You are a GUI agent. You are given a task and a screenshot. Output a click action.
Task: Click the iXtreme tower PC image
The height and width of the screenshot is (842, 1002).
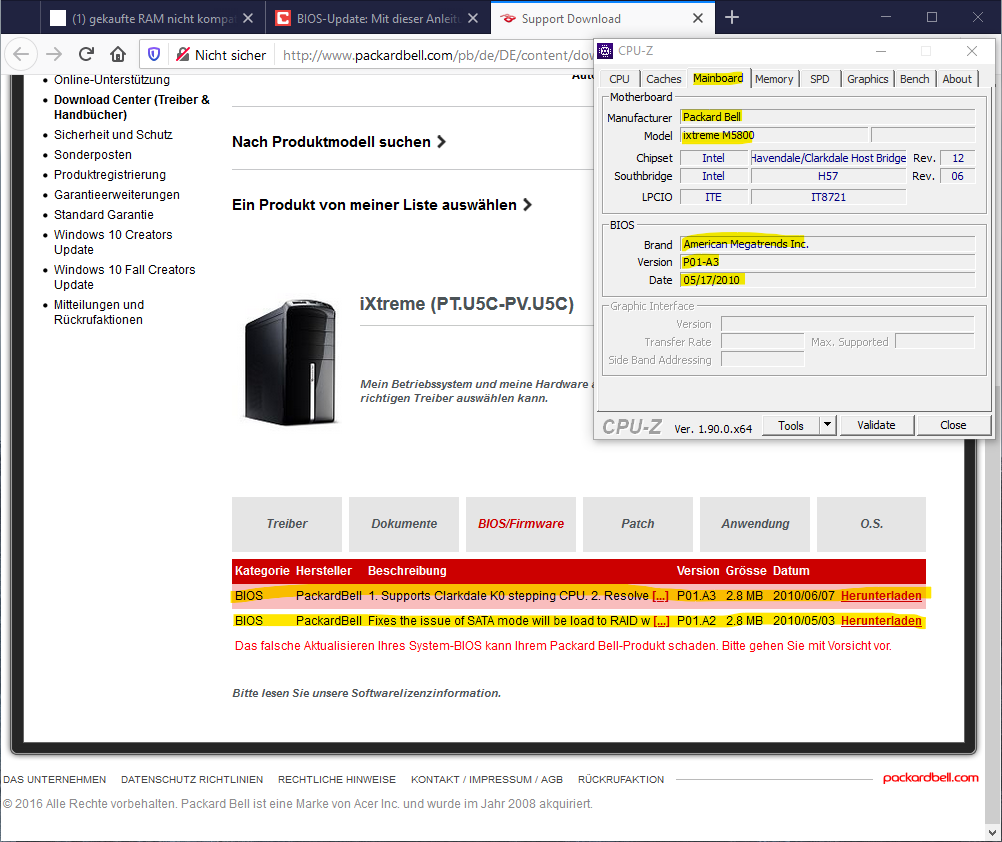pos(291,362)
